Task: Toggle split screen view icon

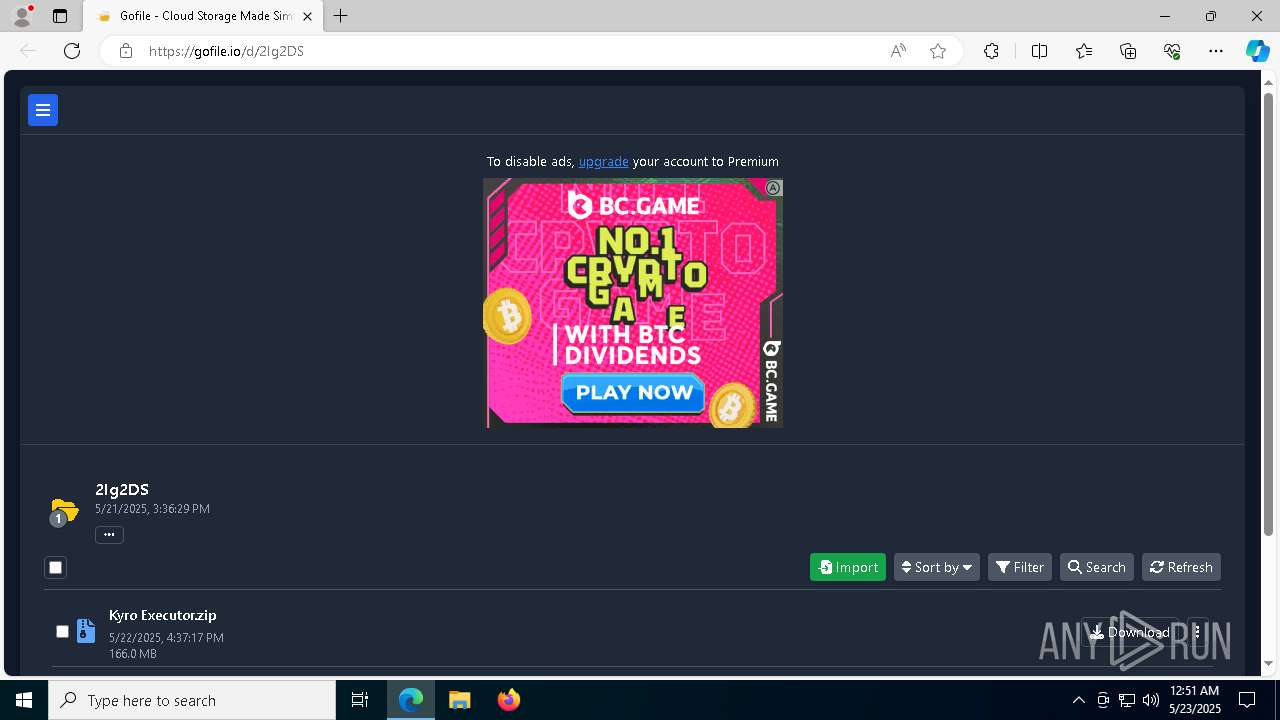Action: (1039, 51)
